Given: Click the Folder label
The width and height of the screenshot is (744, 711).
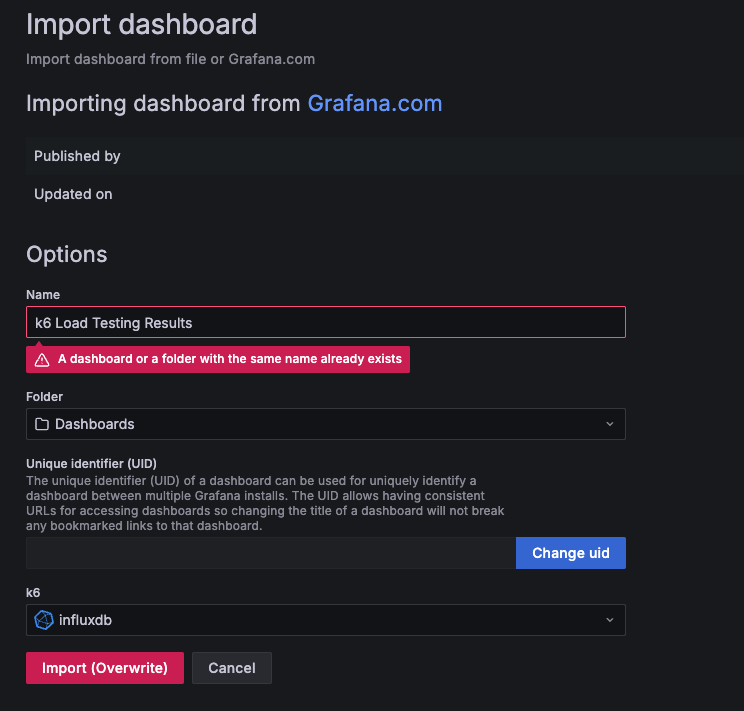Looking at the screenshot, I should tap(44, 396).
